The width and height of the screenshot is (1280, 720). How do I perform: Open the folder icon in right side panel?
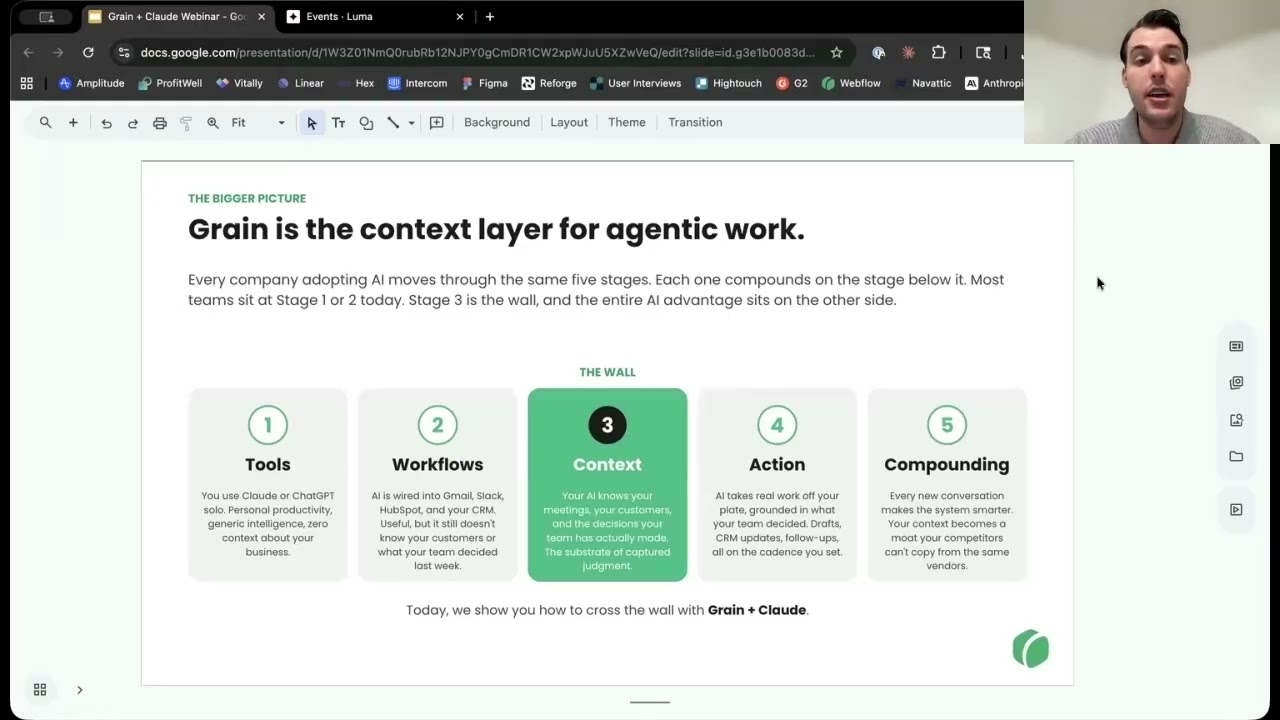coord(1236,457)
